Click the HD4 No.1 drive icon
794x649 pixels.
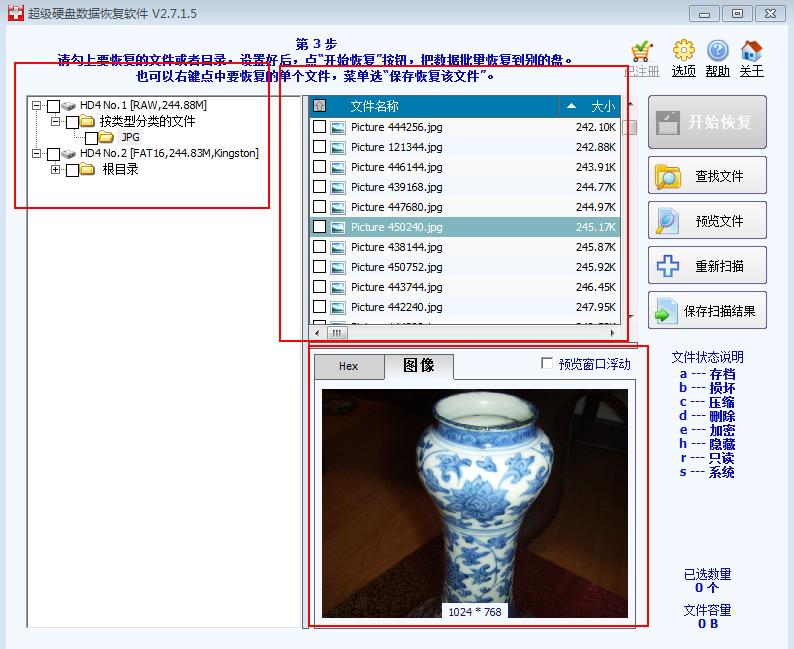click(x=68, y=106)
